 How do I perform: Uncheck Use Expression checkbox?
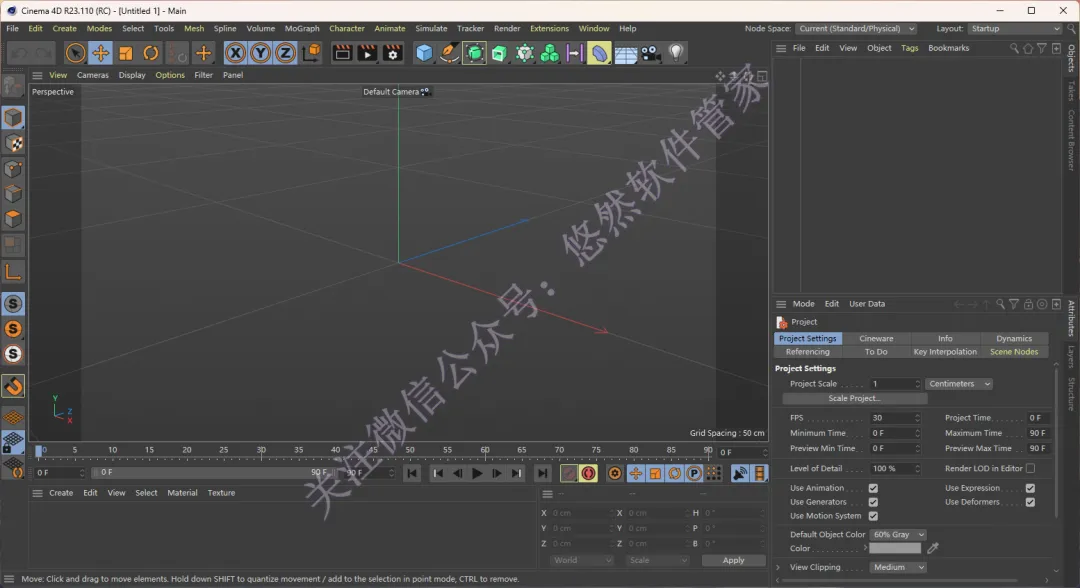(1030, 488)
